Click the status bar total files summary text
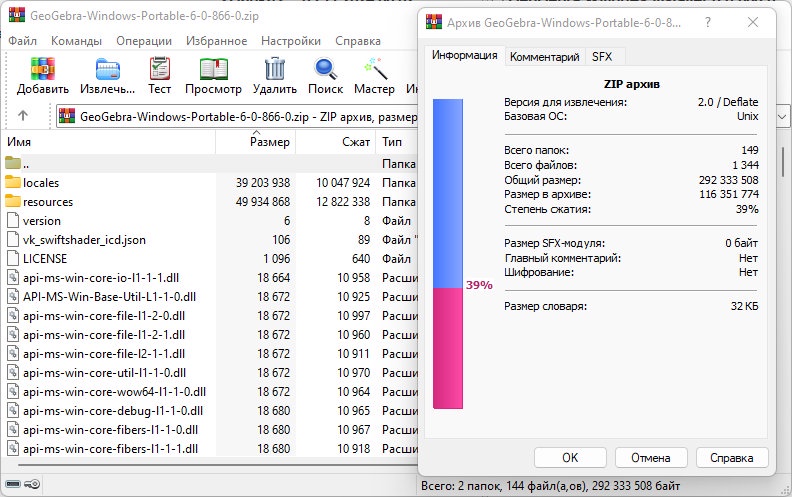Viewport: 792px width, 497px height. pos(551,486)
